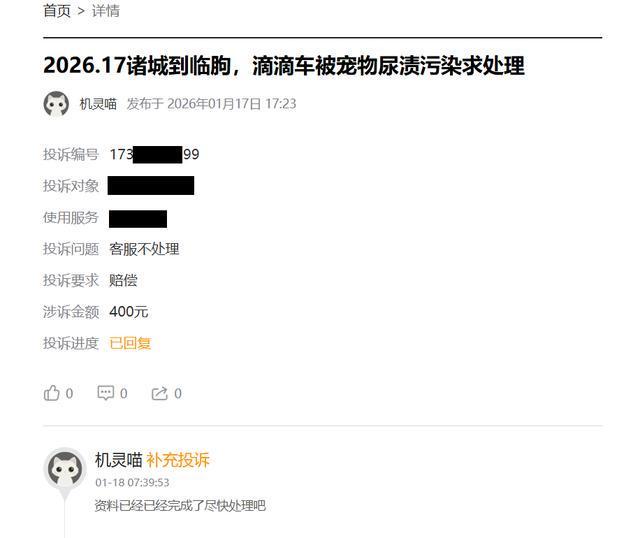Click the 补充投诉 label
The height and width of the screenshot is (538, 640).
(178, 460)
